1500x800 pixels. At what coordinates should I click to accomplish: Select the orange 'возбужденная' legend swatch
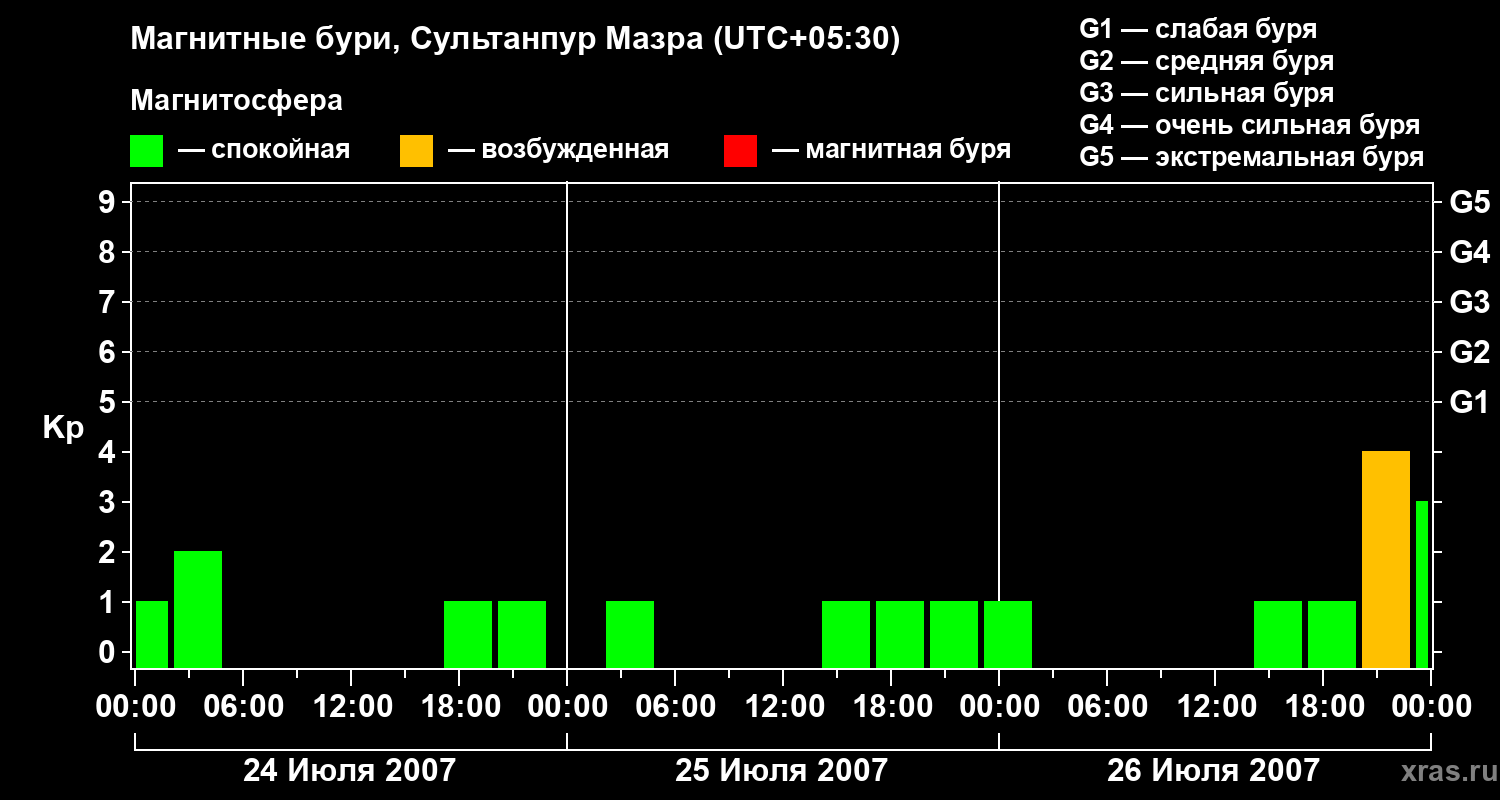coord(416,150)
